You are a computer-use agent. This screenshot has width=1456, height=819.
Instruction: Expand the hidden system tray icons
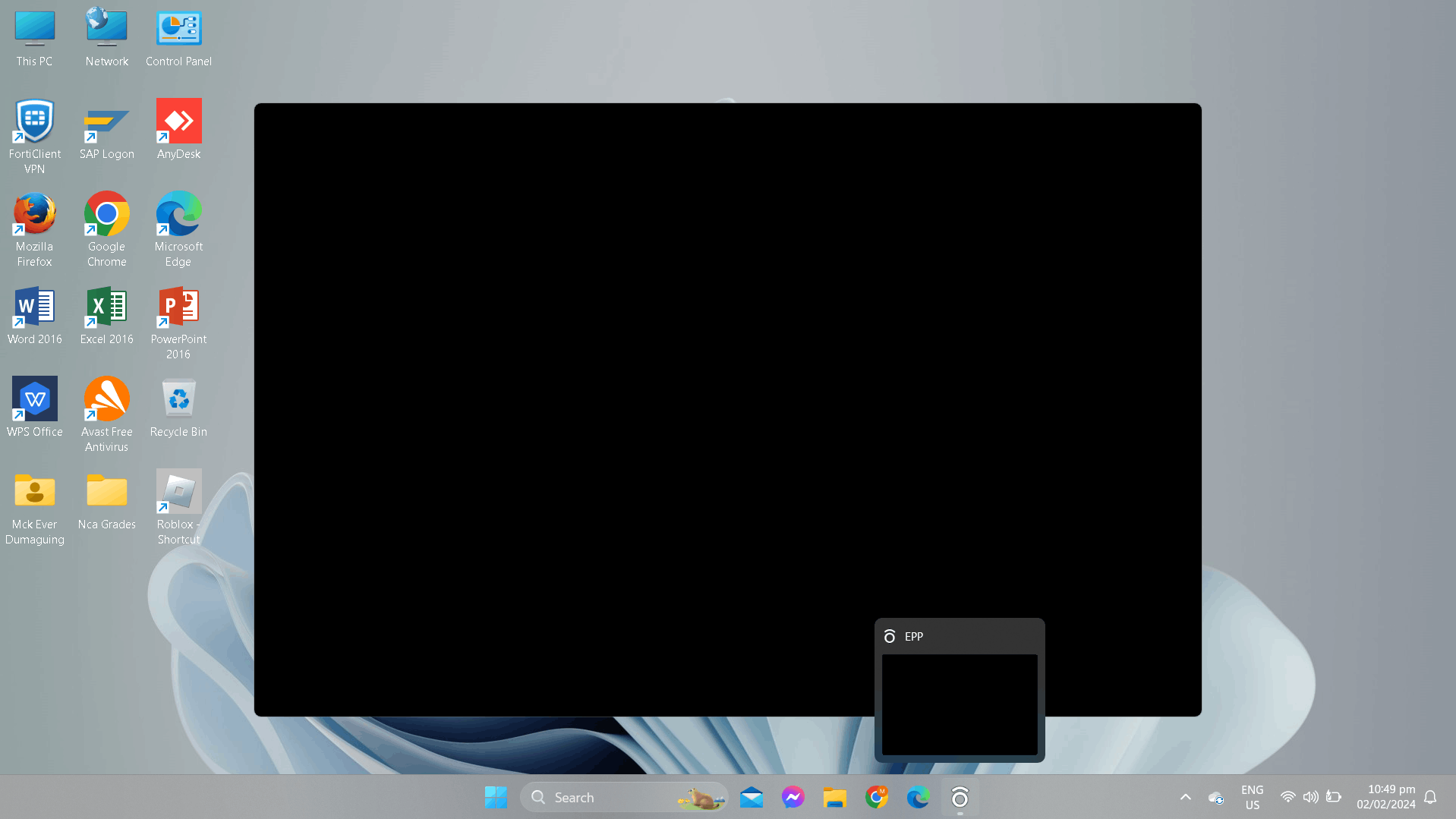point(1186,797)
